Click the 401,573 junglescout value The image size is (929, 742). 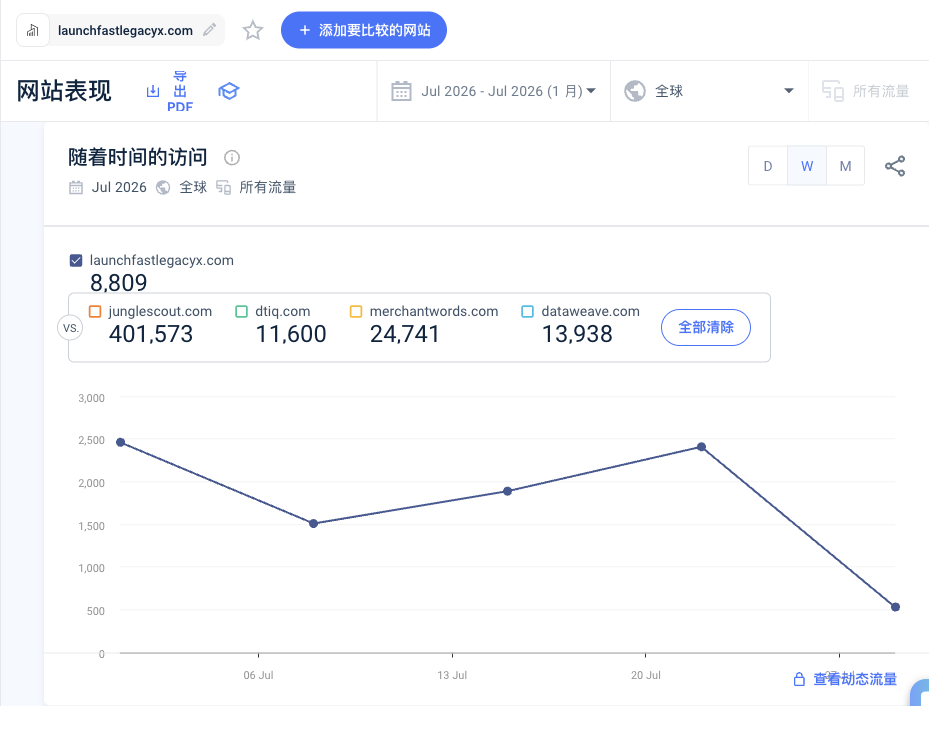[151, 334]
